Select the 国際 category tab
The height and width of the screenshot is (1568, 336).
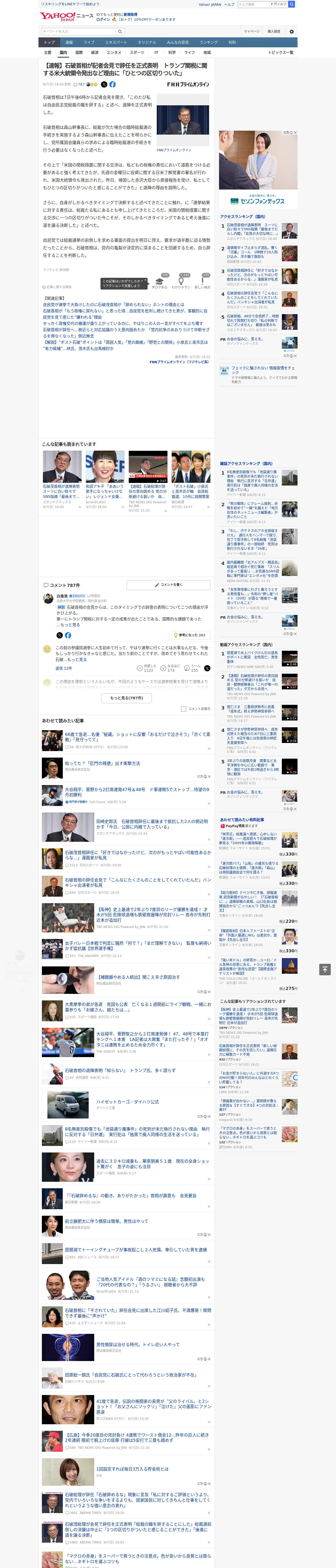[79, 52]
